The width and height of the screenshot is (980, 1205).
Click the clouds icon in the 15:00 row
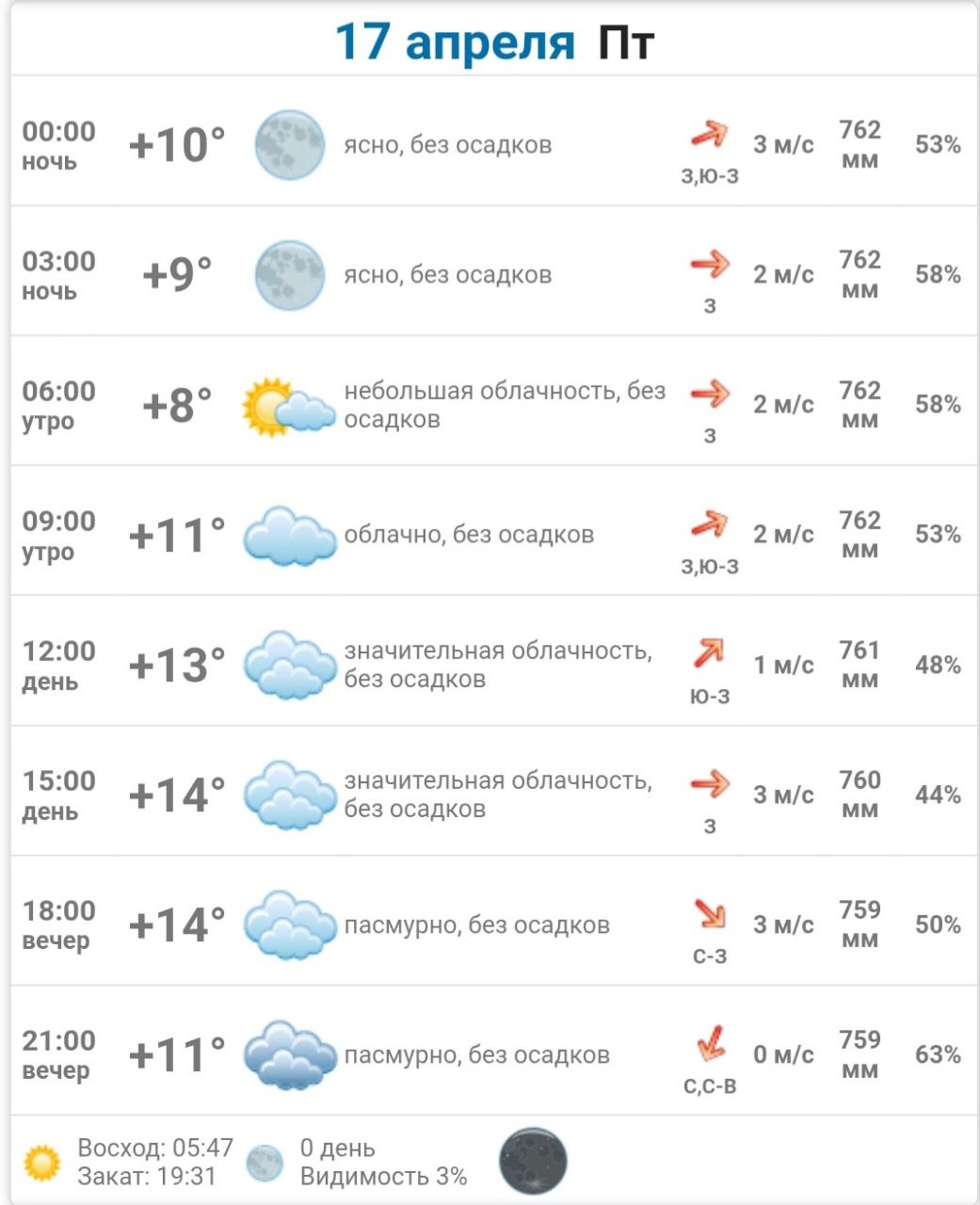[289, 795]
